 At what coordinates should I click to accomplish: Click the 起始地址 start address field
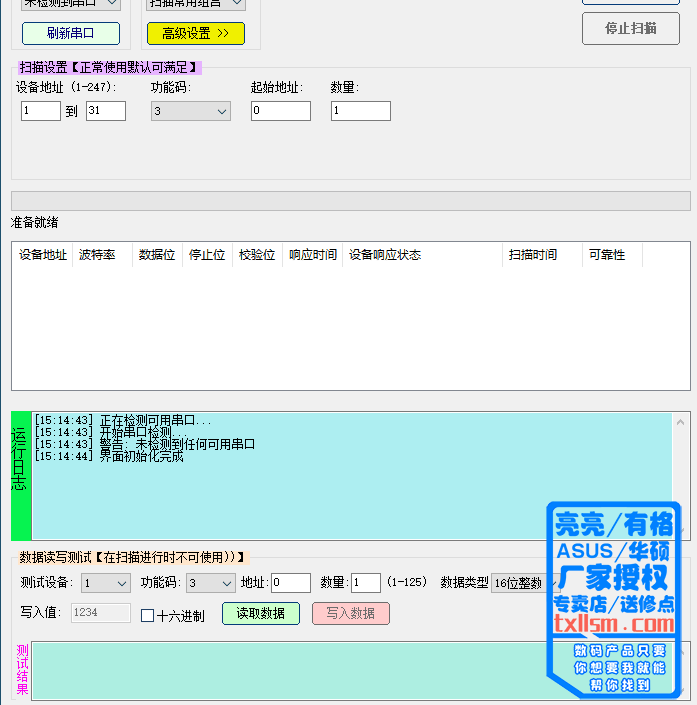(x=280, y=111)
